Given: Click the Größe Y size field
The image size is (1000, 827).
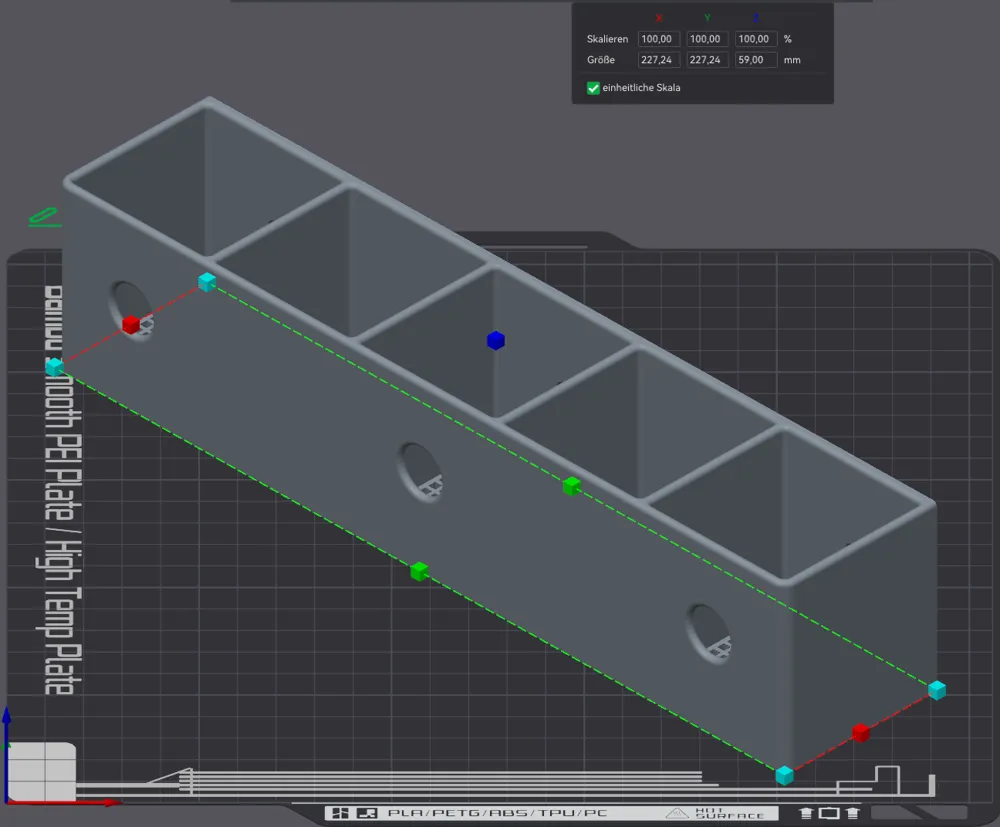Looking at the screenshot, I should click(707, 60).
